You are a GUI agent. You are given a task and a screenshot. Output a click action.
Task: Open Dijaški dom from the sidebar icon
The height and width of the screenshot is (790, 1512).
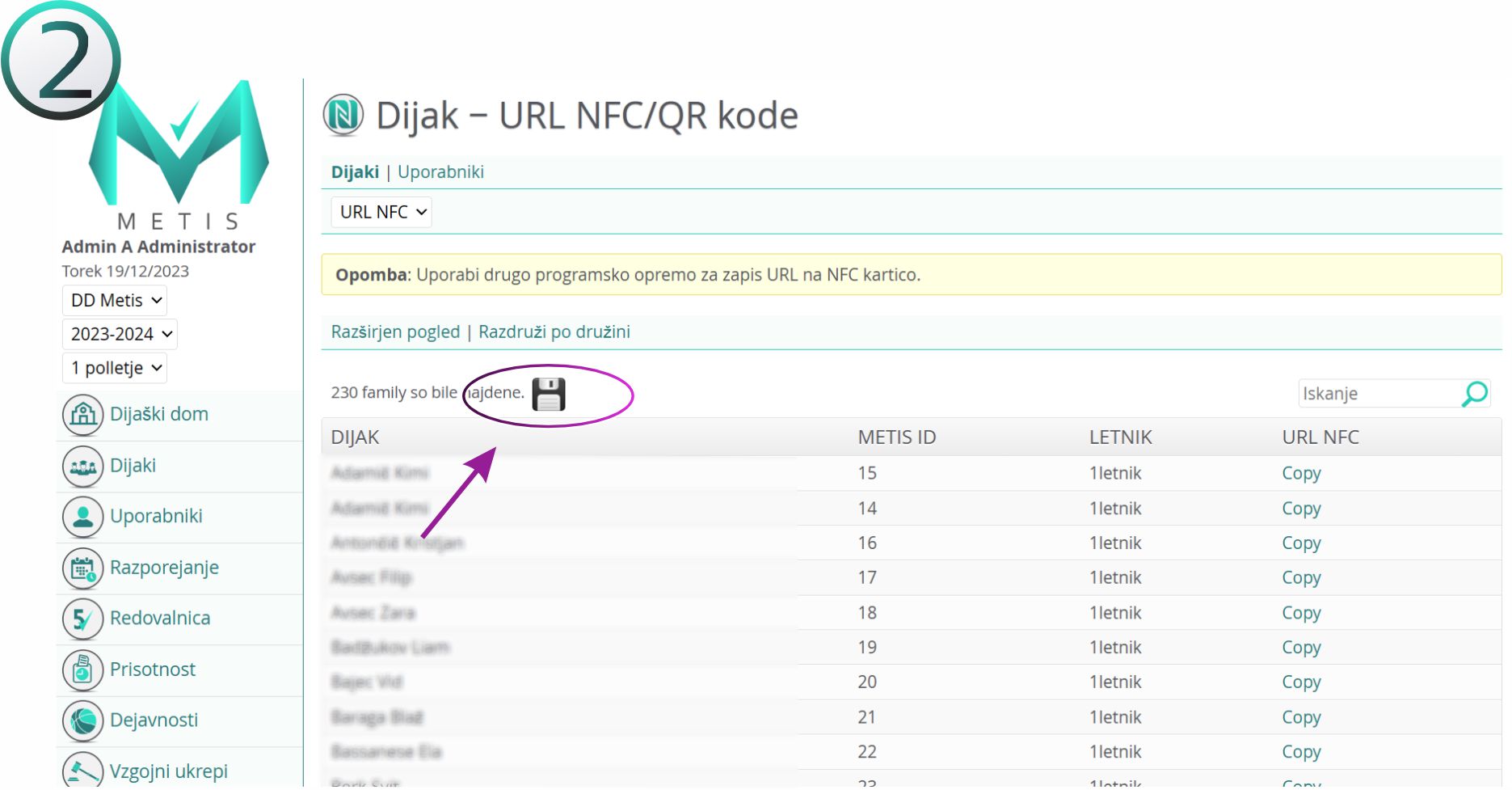pyautogui.click(x=82, y=415)
